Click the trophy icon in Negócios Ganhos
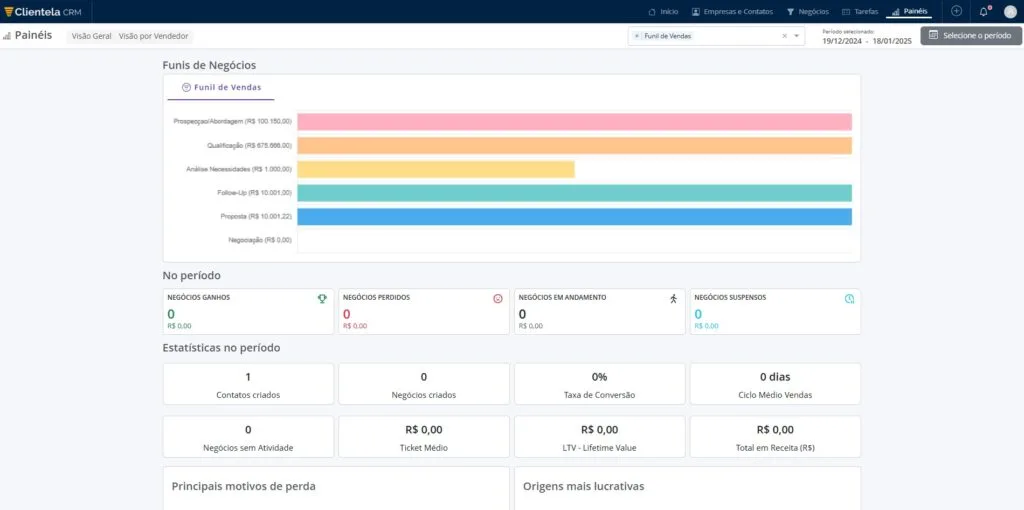This screenshot has width=1024, height=510. (322, 298)
